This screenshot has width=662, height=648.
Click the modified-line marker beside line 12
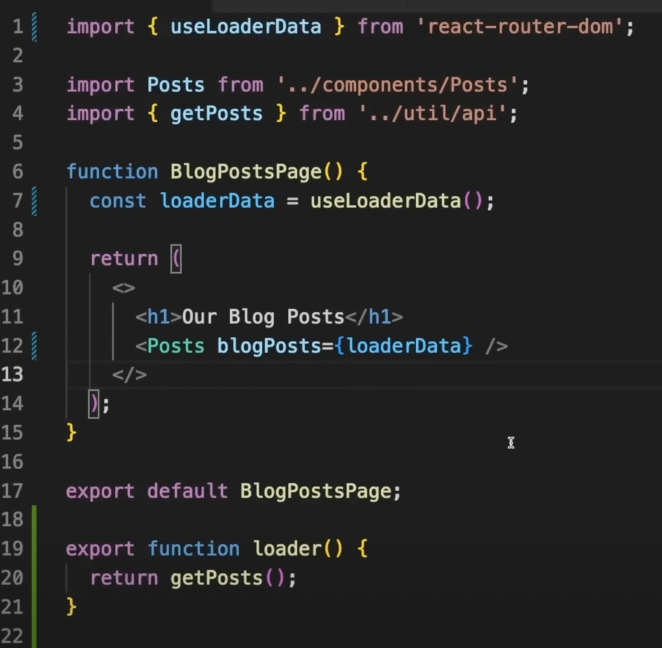click(35, 346)
